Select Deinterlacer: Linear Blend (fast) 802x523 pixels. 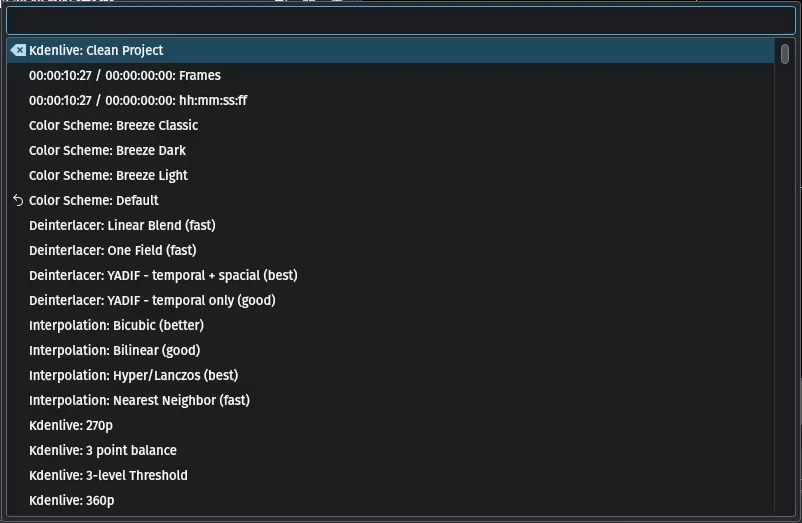(x=390, y=225)
